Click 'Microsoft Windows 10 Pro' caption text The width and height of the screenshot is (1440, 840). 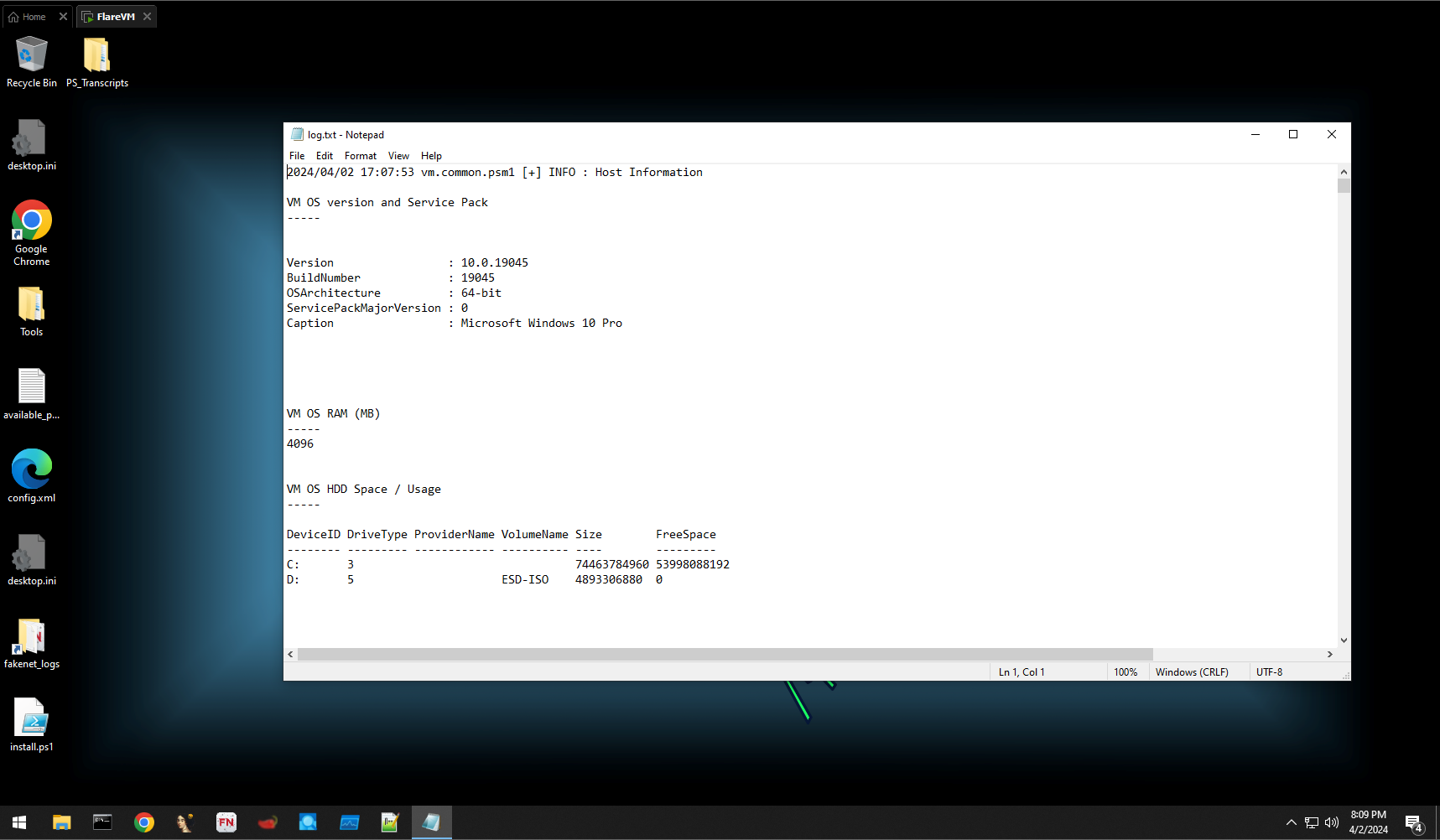542,324
